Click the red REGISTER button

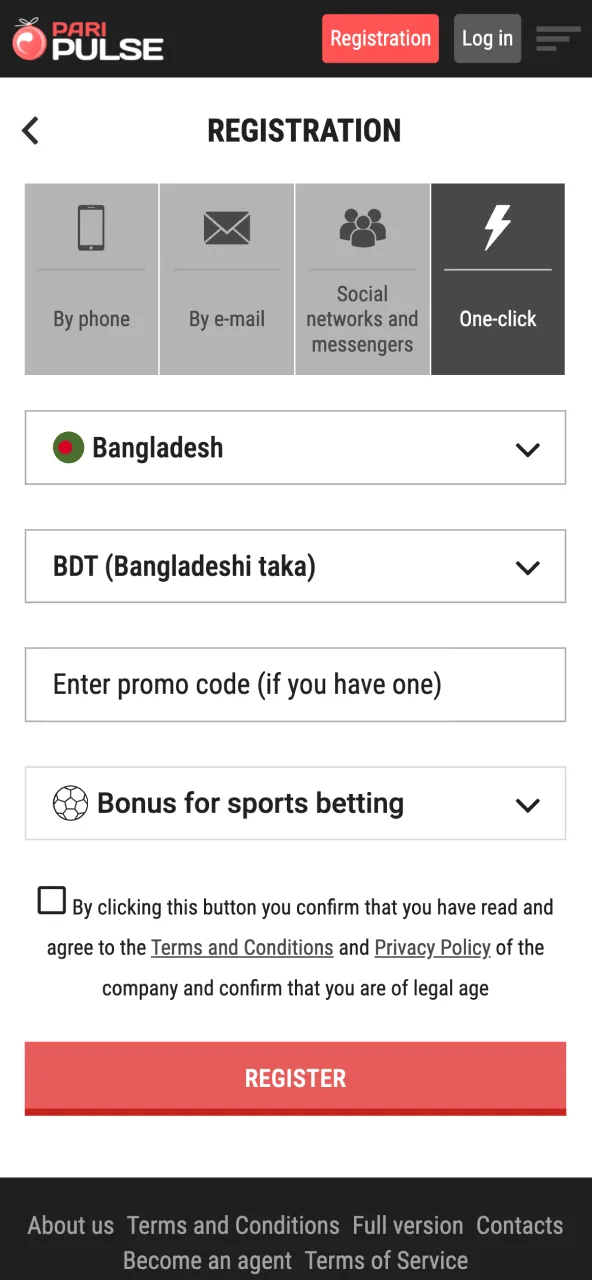[x=295, y=1078]
